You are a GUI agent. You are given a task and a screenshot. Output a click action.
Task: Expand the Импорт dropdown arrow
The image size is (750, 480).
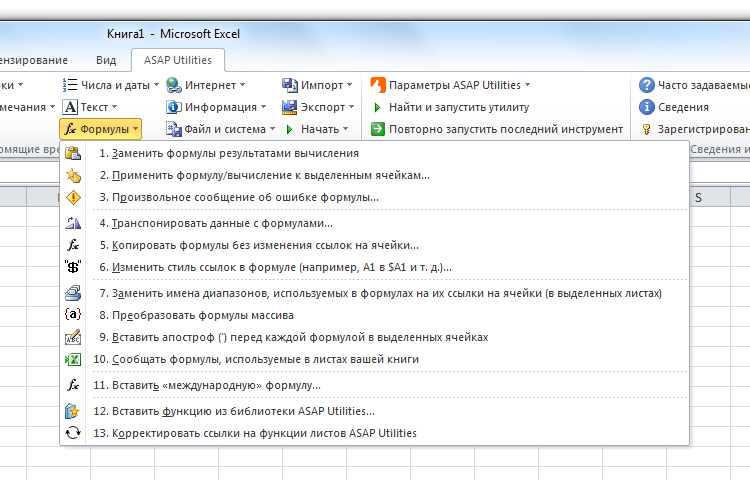click(x=350, y=85)
